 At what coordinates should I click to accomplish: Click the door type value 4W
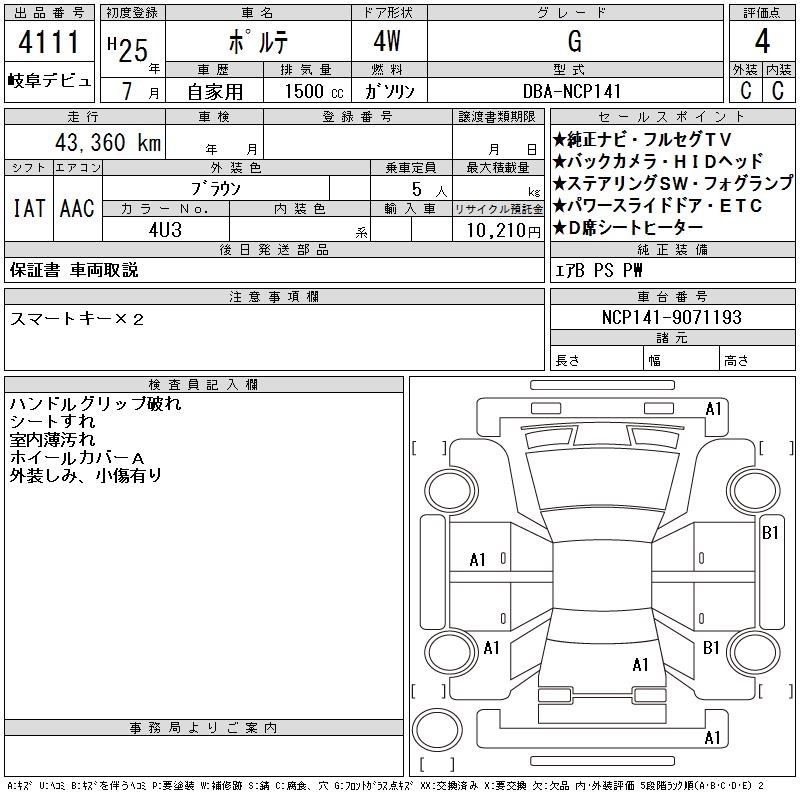click(x=387, y=41)
